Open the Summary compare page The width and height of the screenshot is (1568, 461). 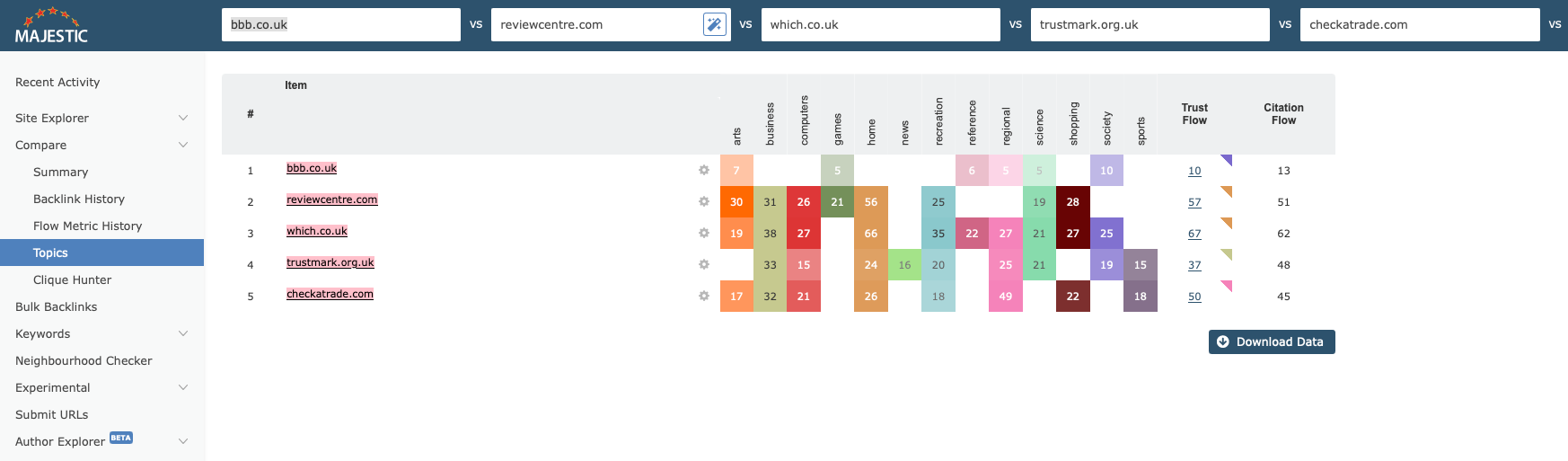pos(60,172)
